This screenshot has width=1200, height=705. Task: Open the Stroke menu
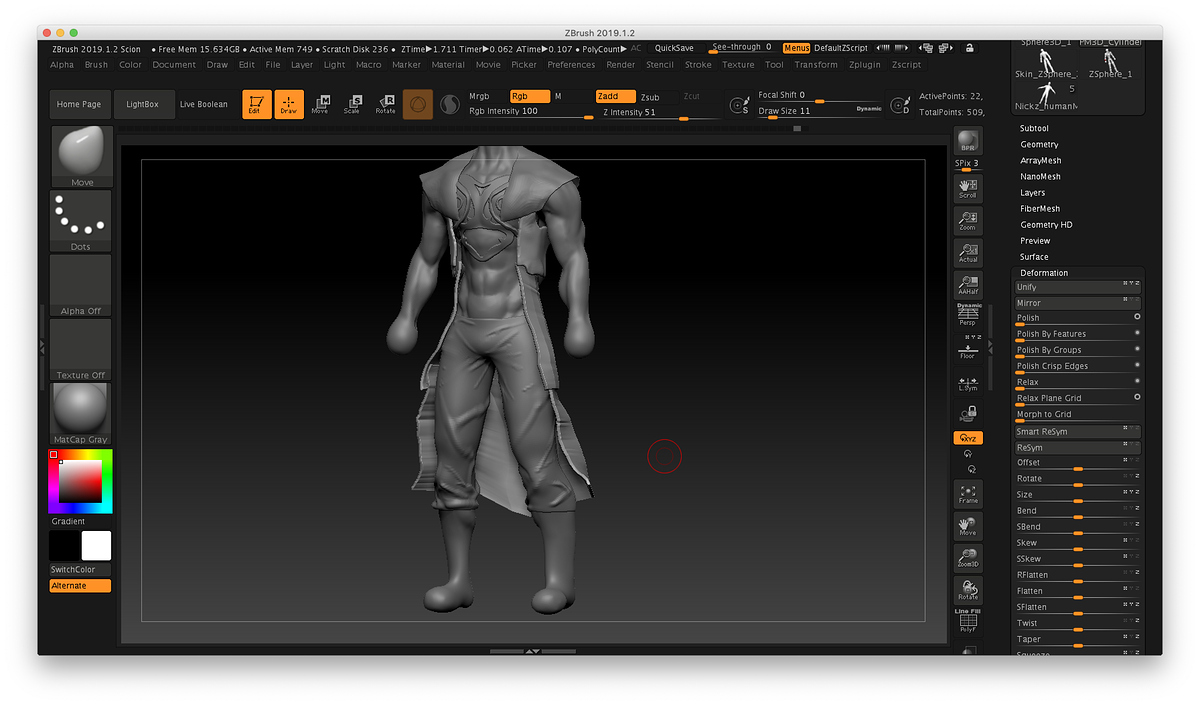coord(698,64)
